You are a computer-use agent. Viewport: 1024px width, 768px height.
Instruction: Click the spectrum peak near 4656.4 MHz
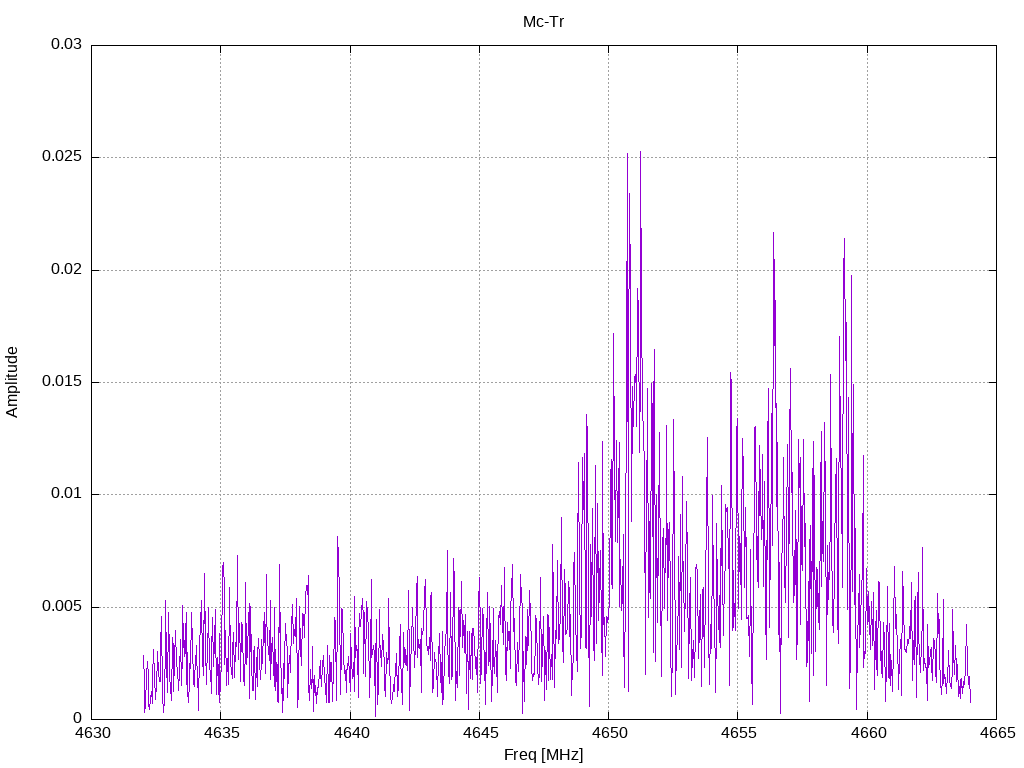[x=773, y=234]
